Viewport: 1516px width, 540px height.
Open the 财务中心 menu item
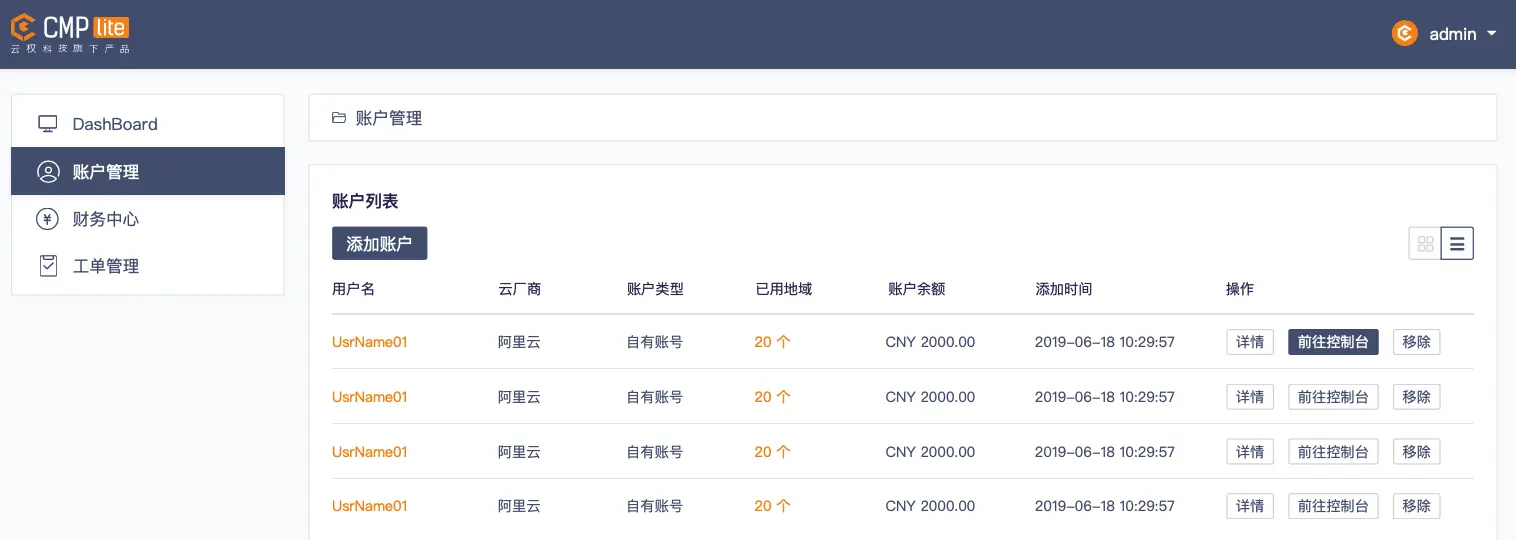(x=148, y=219)
